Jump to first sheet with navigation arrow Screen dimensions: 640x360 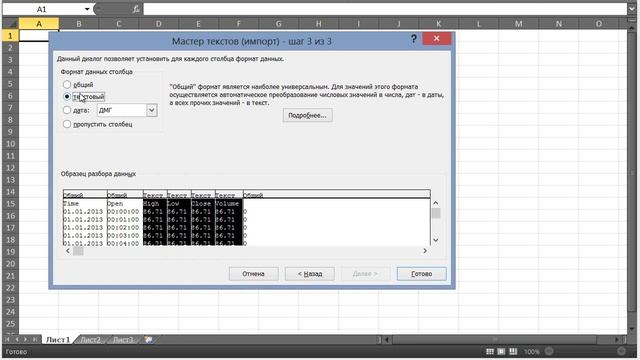[x=7, y=340]
